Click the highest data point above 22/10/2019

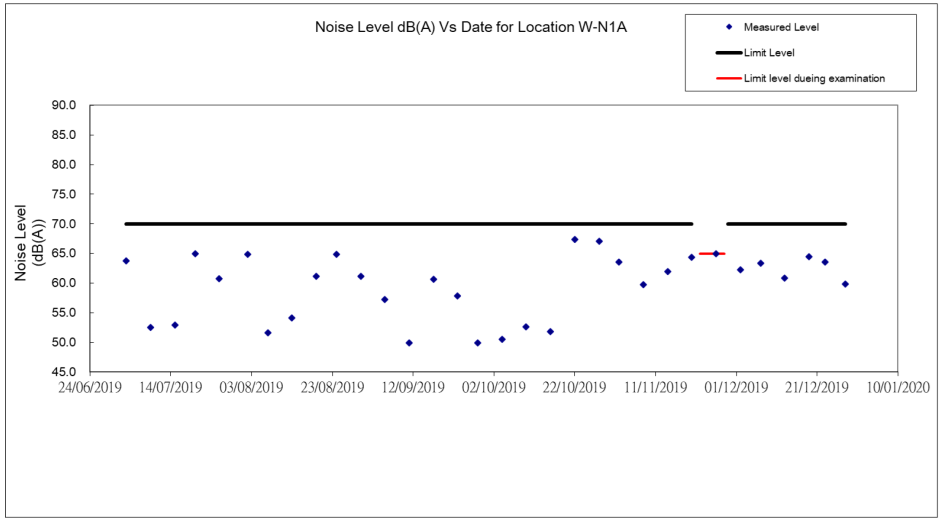[x=575, y=239]
